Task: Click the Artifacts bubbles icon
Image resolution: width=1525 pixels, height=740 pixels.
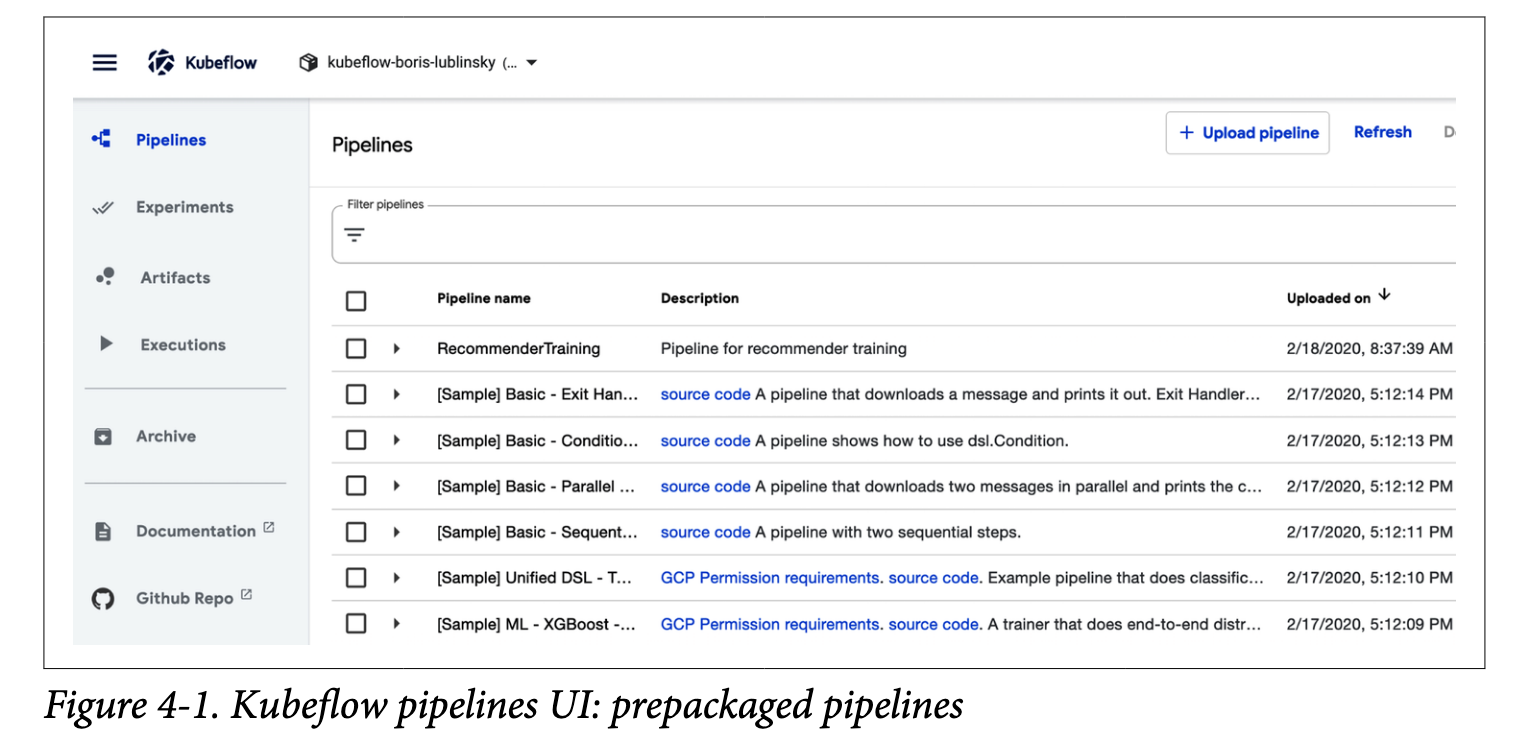Action: [x=104, y=277]
